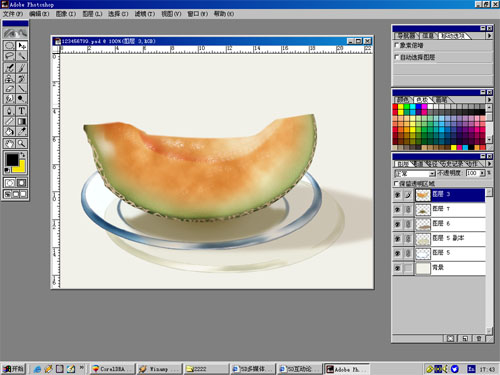Click the trash icon in Layers panel

pyautogui.click(x=479, y=338)
